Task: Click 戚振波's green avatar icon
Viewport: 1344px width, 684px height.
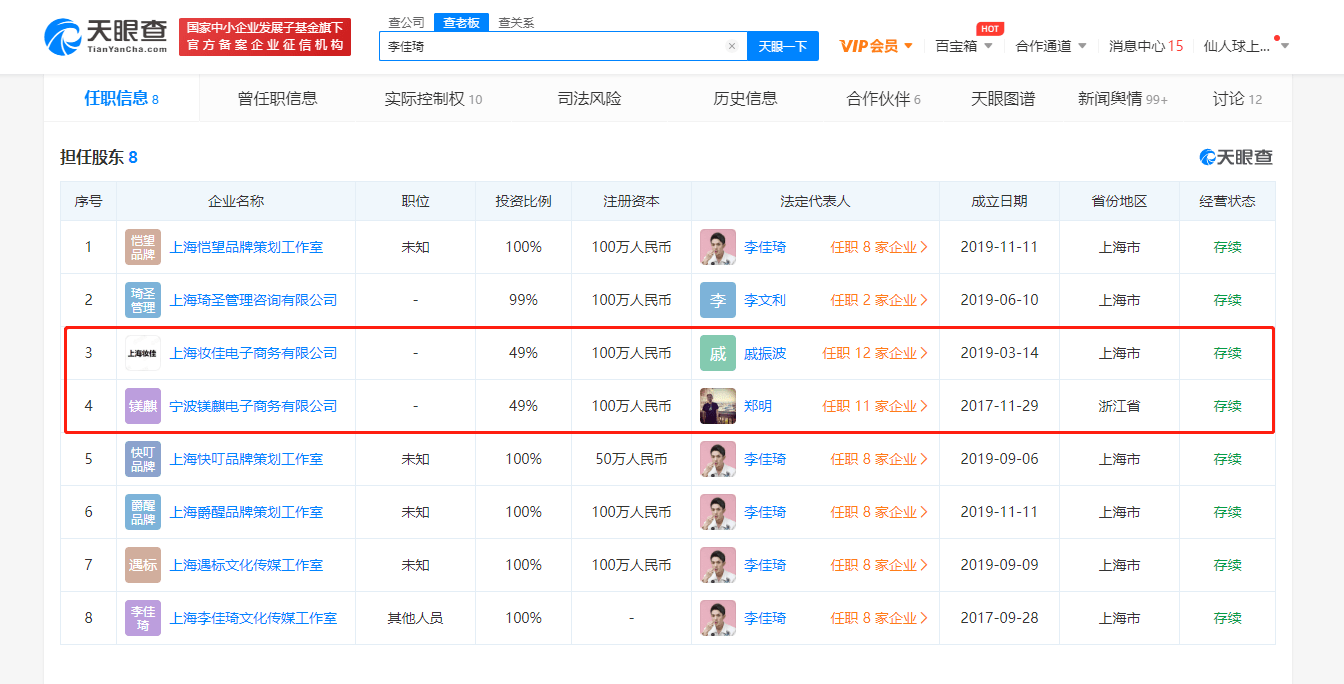Action: coord(718,353)
